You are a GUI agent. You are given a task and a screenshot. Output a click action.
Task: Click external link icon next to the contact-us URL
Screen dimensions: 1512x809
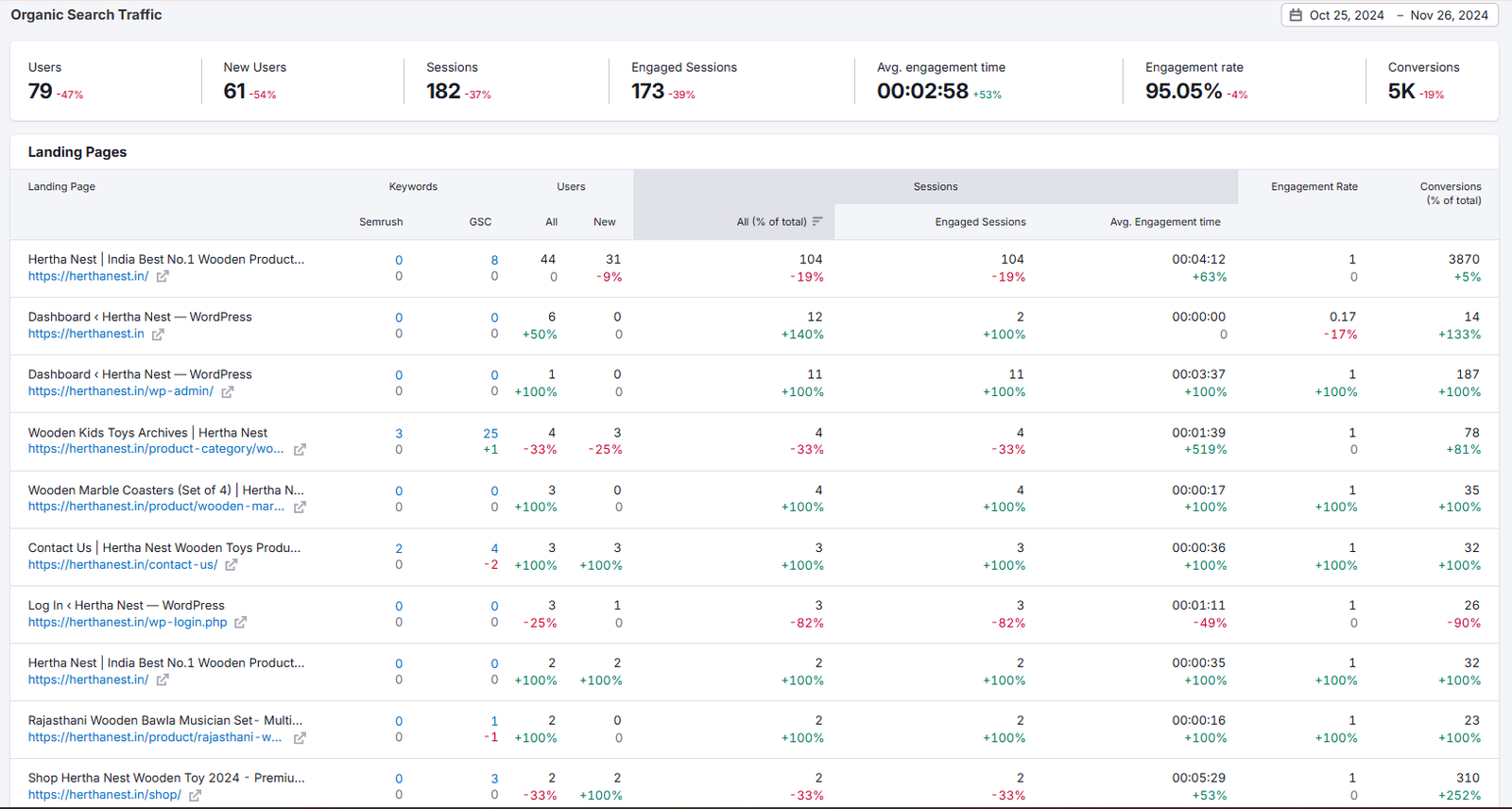231,565
